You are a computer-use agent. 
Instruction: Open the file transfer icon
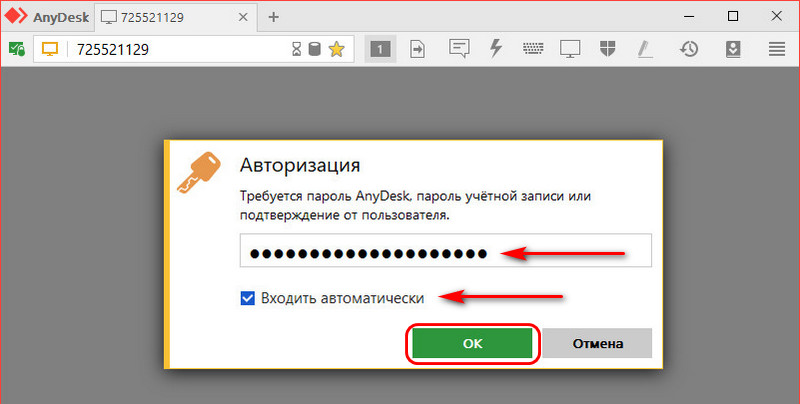417,49
